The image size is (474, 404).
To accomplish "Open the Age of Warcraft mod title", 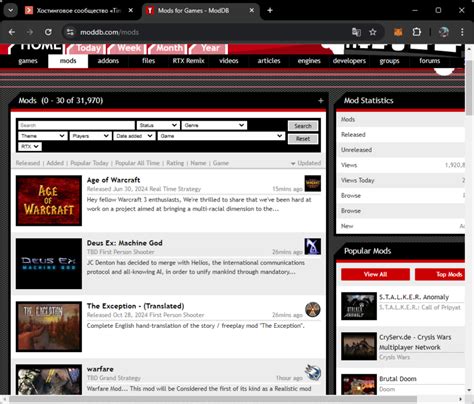I will (113, 180).
